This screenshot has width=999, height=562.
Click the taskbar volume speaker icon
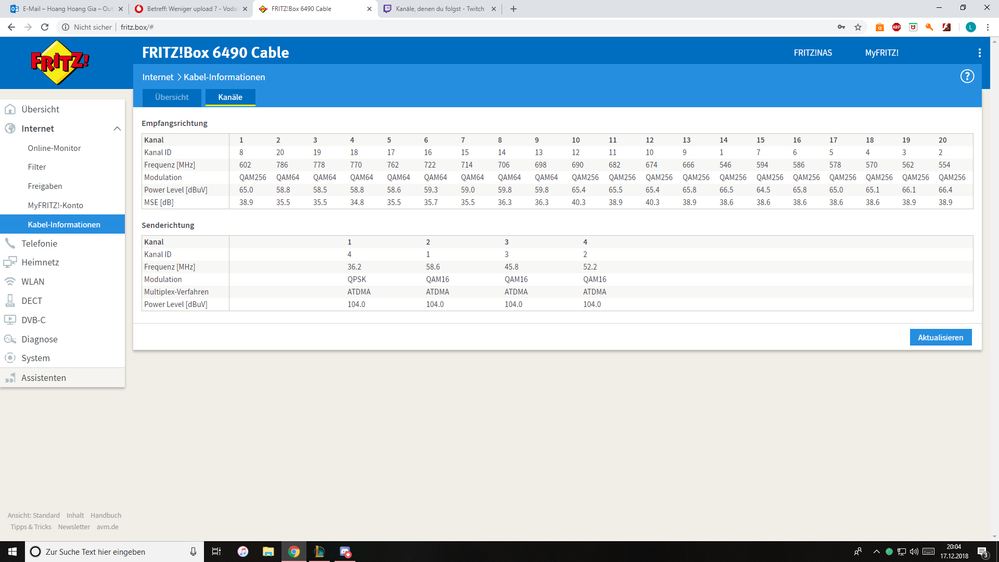[914, 551]
